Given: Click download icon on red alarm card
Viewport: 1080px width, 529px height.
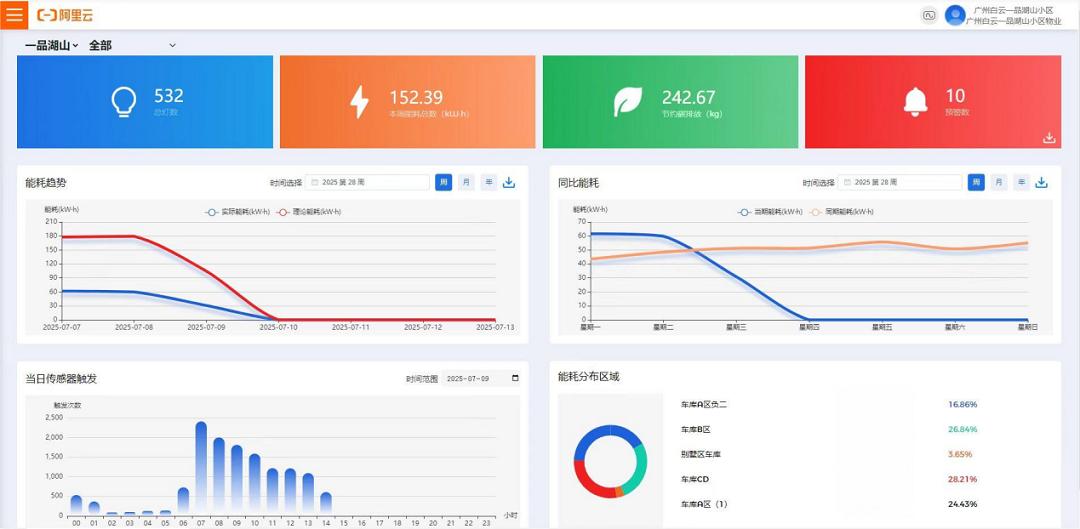Looking at the screenshot, I should 1049,138.
